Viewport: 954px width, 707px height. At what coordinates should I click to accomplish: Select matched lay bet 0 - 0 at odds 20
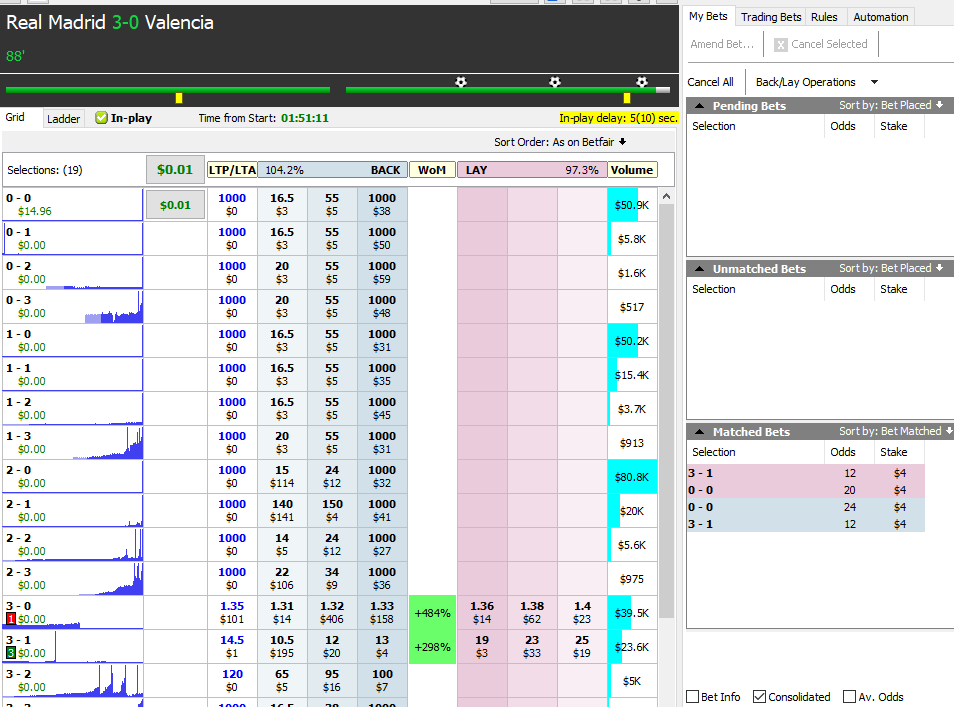(806, 490)
